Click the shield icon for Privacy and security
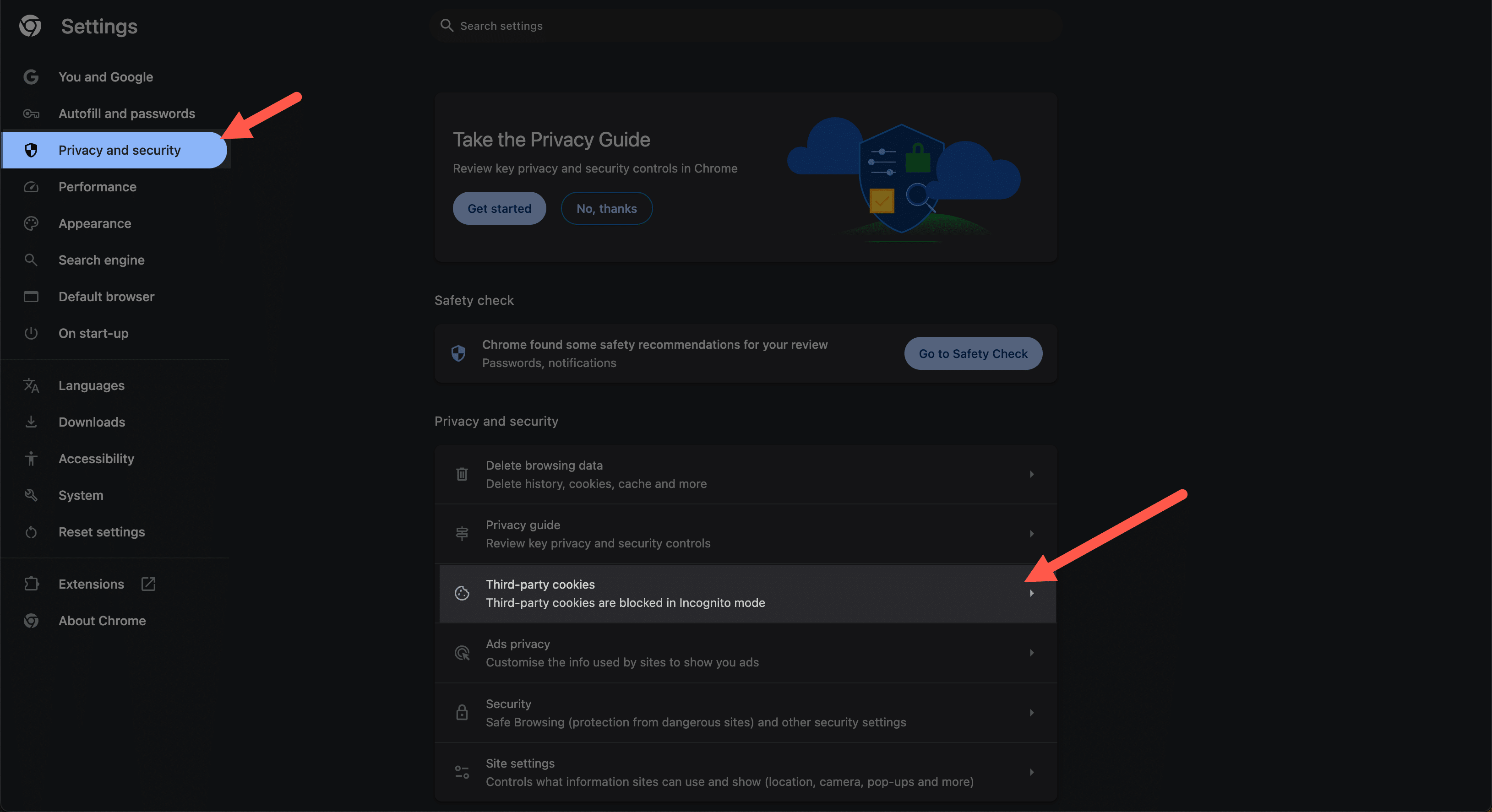Viewport: 1492px width, 812px height. click(31, 150)
